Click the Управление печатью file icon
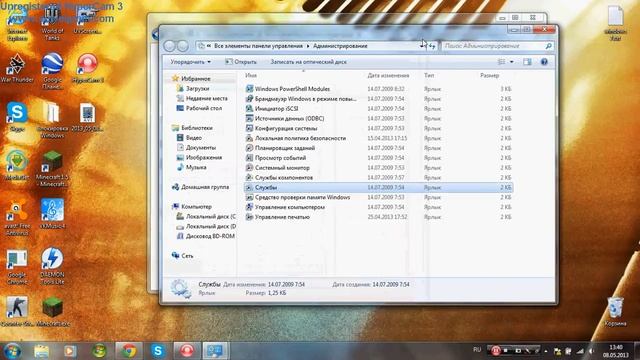 249,217
